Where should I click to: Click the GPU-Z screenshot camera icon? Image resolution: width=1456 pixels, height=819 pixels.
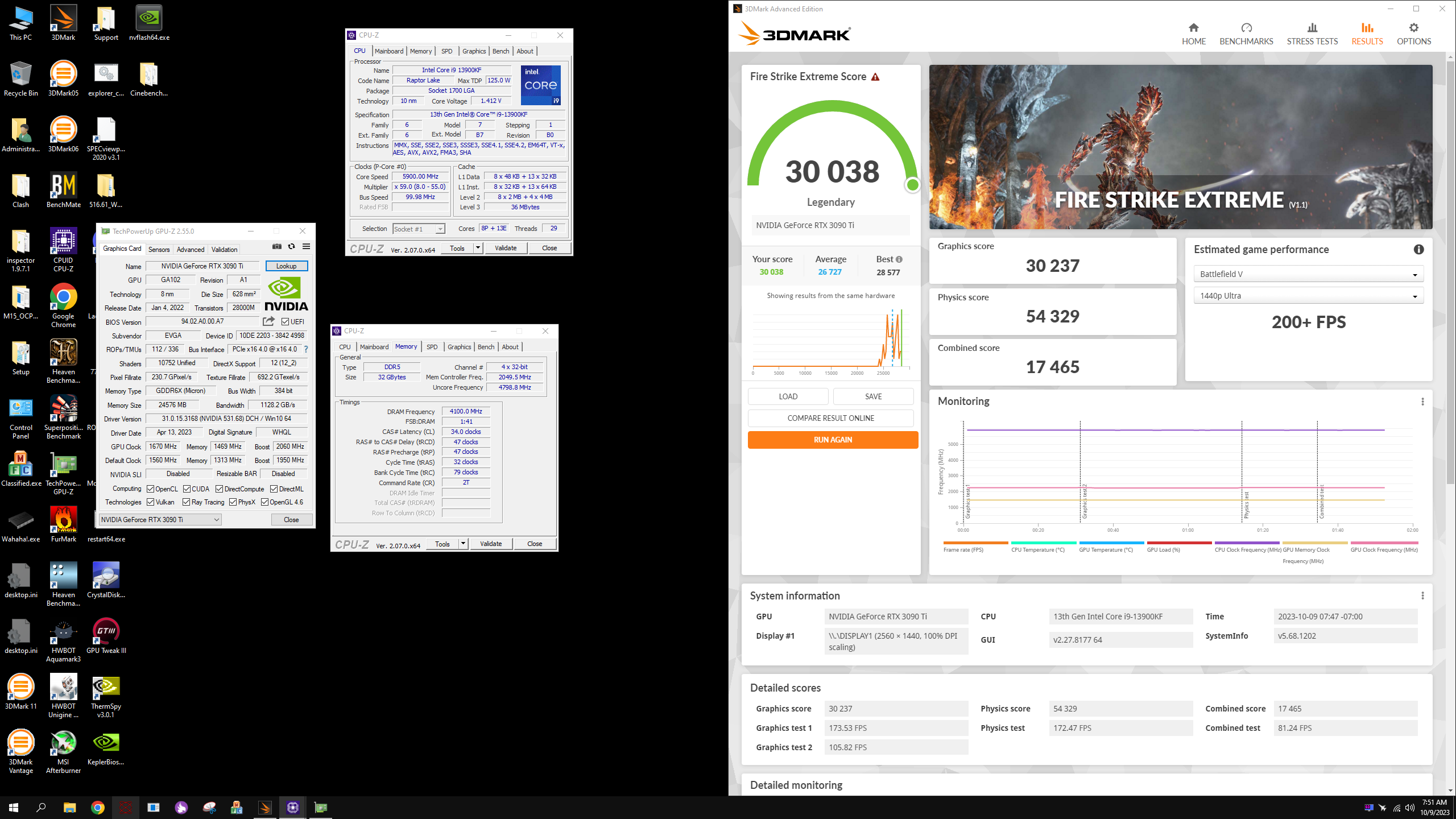point(277,246)
